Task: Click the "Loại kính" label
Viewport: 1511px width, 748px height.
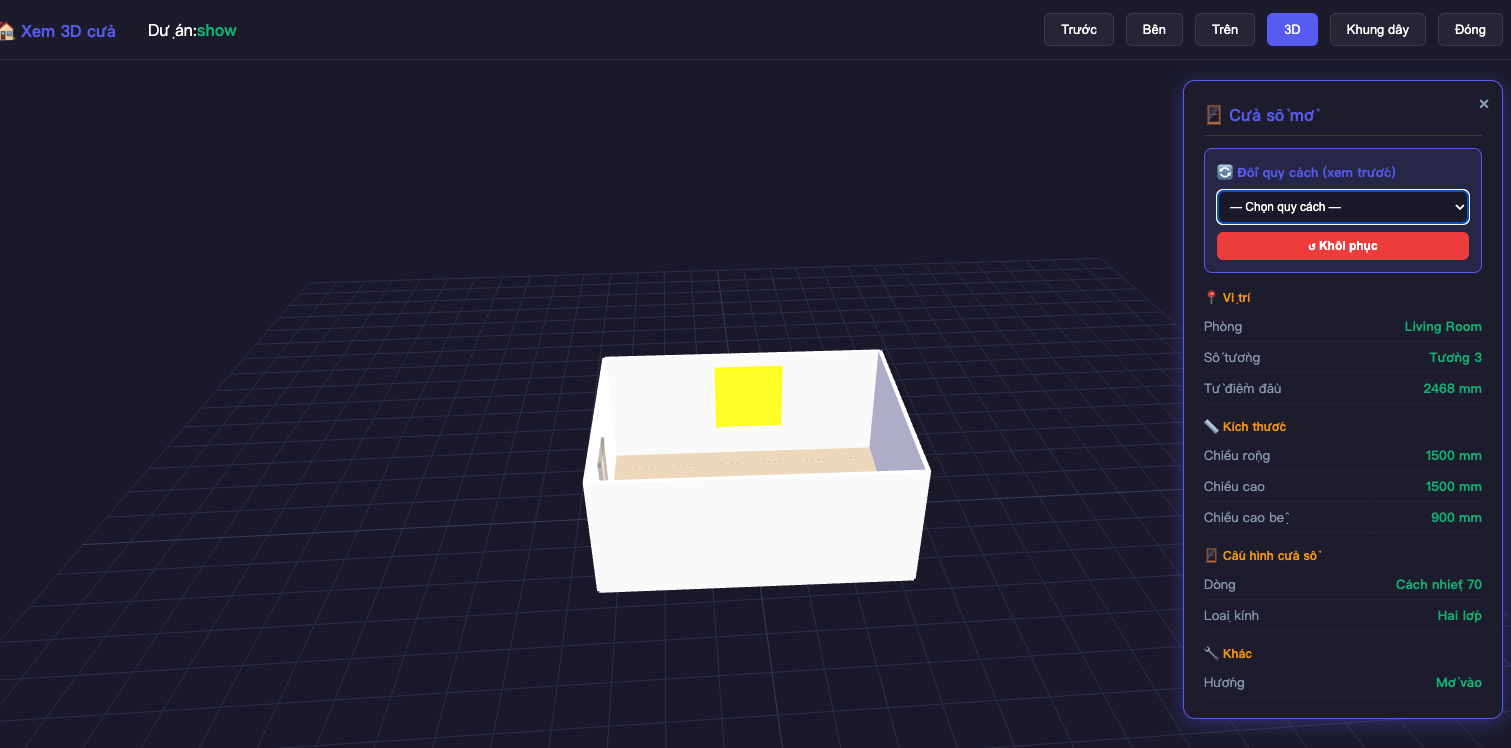Action: point(1232,615)
